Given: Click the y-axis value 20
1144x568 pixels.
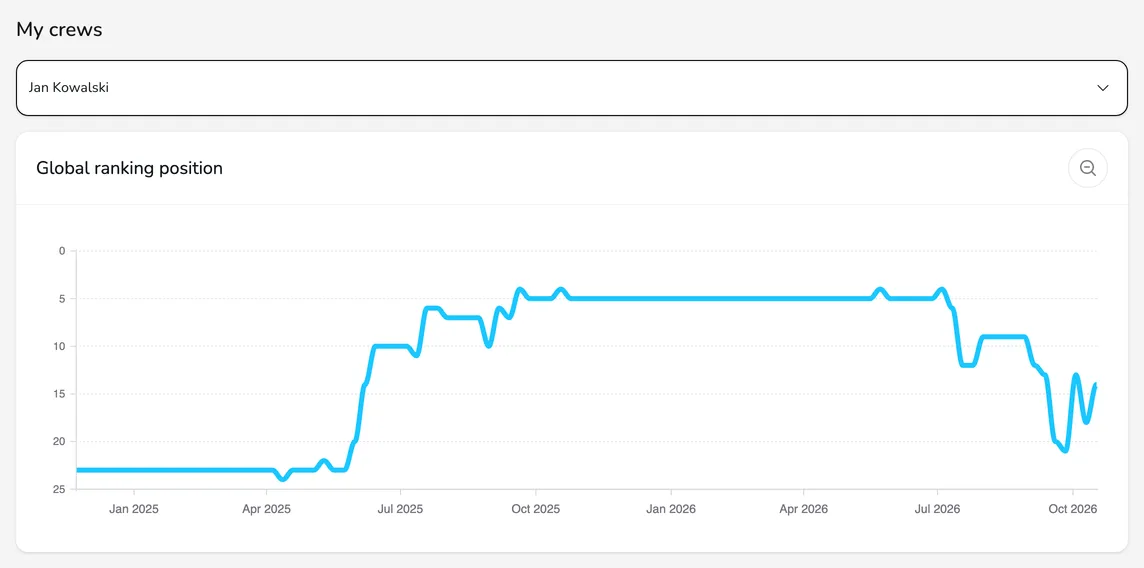Looking at the screenshot, I should coord(60,442).
